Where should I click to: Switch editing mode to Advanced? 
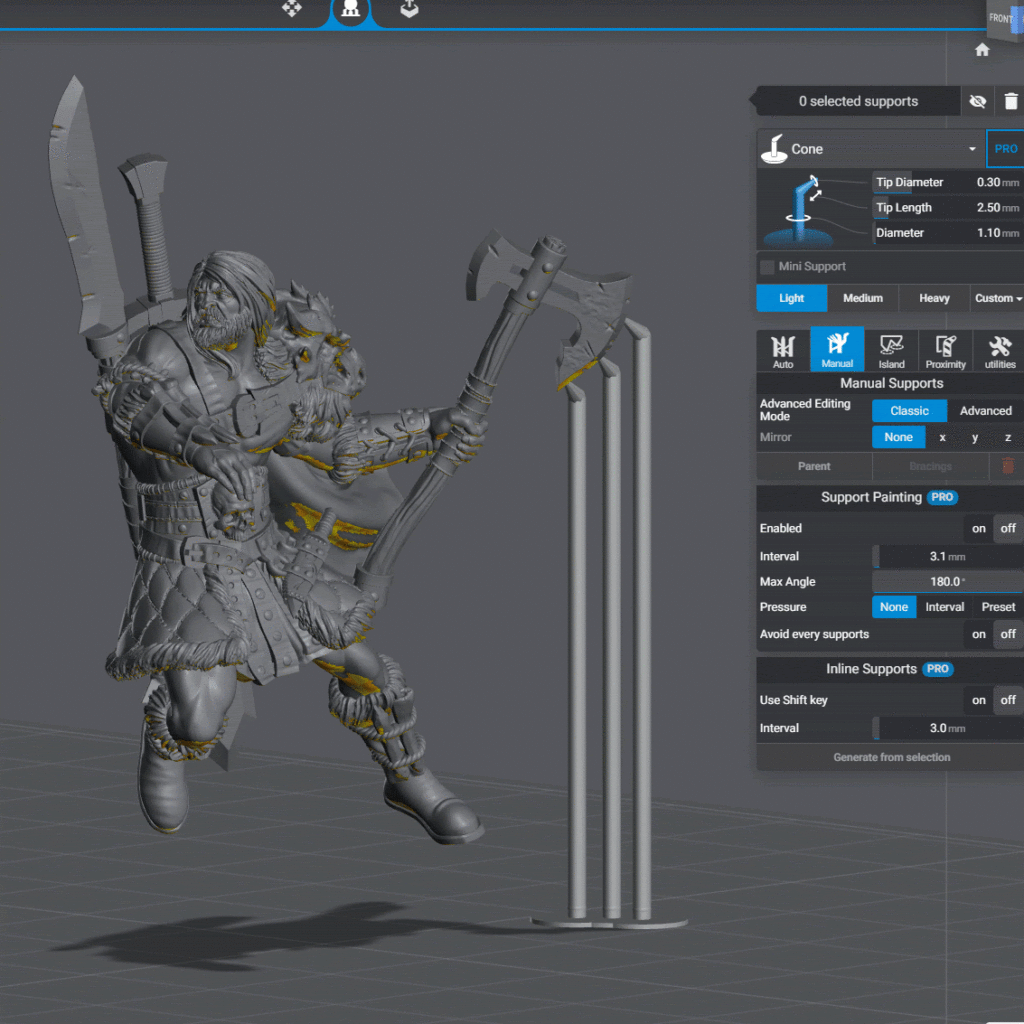[985, 411]
